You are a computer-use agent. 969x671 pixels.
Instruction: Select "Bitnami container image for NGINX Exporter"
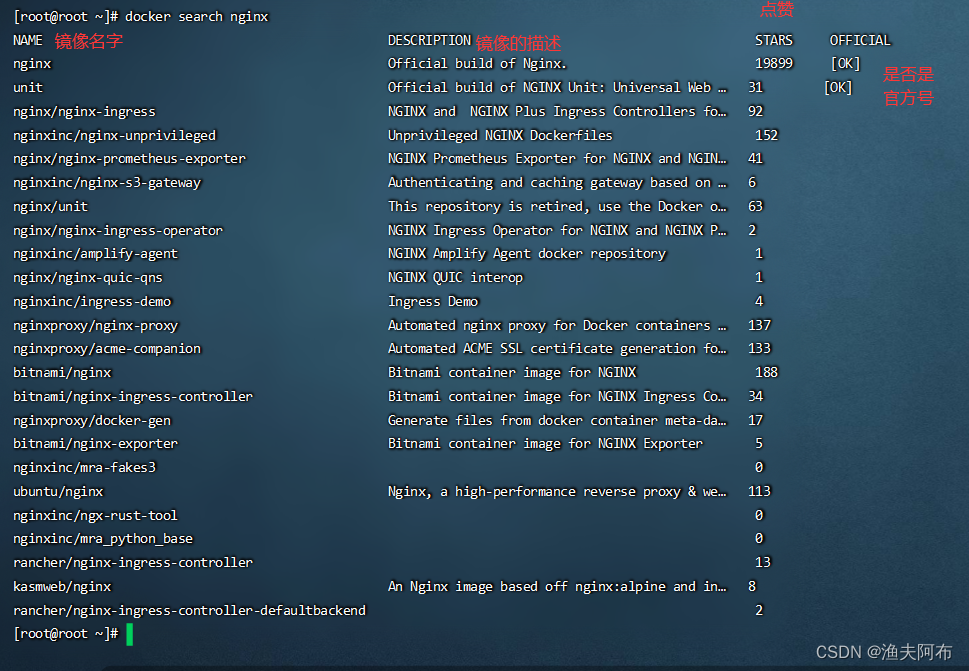545,444
